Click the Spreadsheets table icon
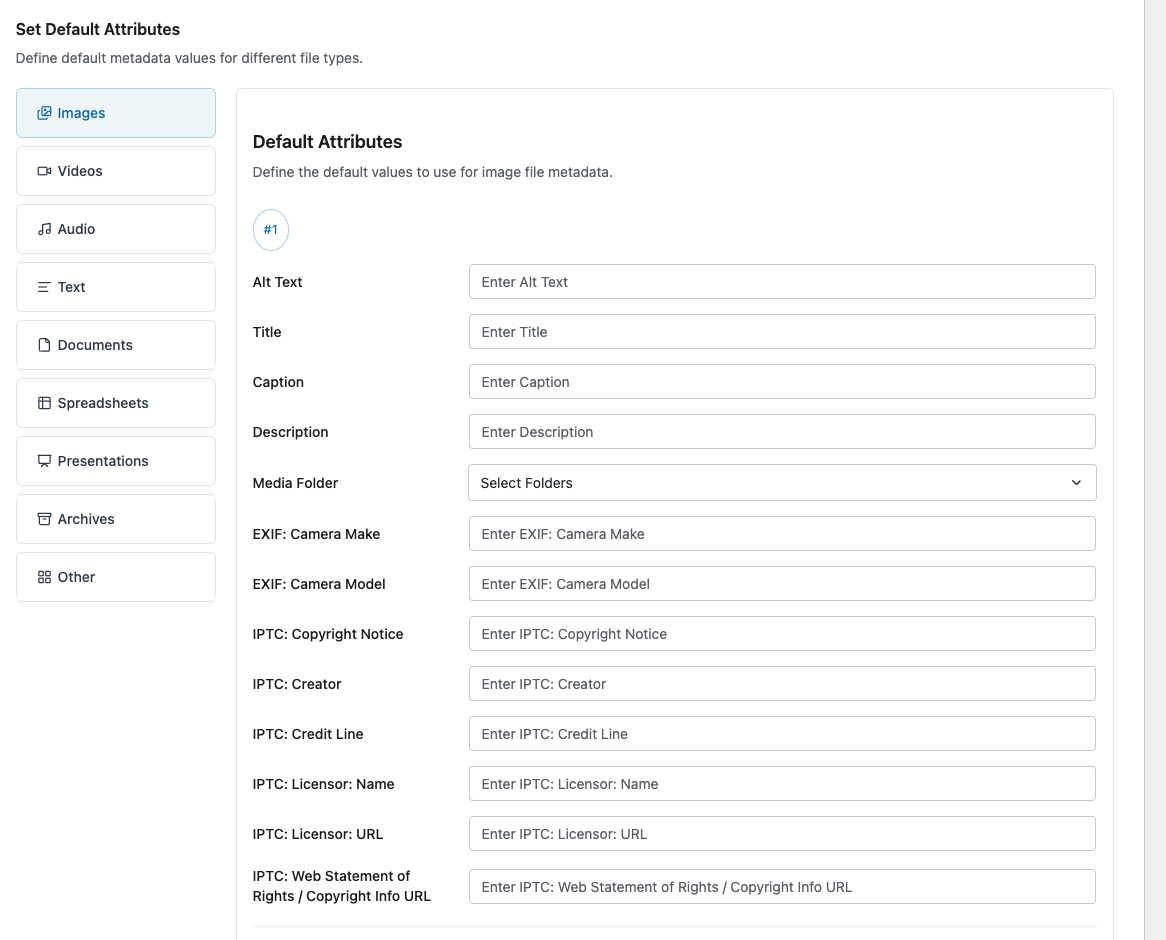 click(x=45, y=403)
